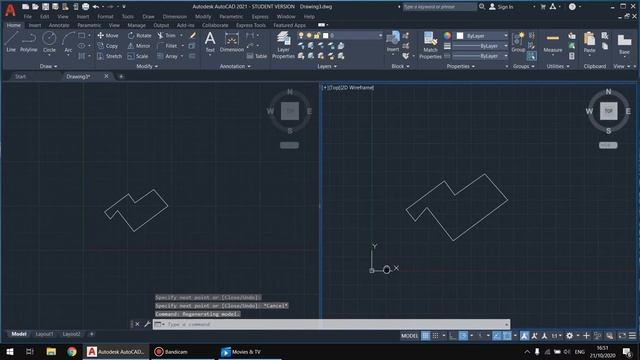Click the keyword search field

point(440,7)
